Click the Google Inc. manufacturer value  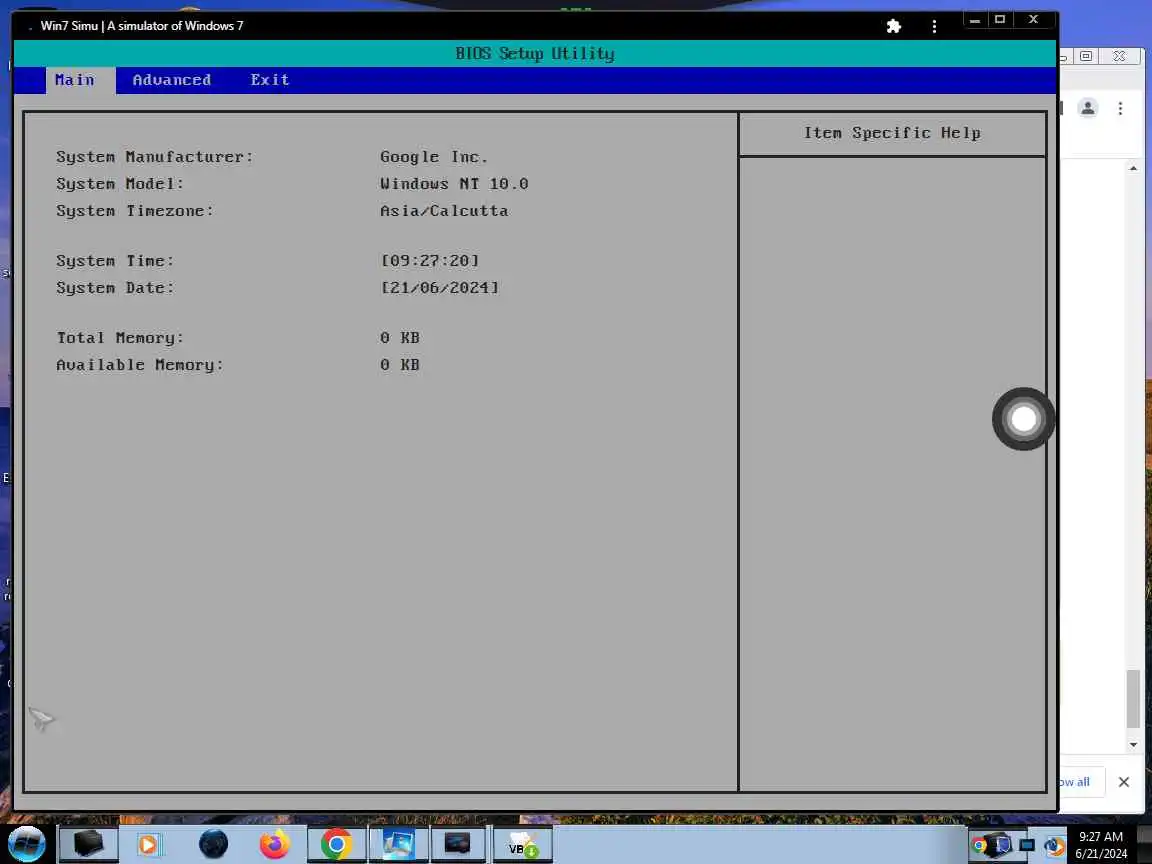pyautogui.click(x=433, y=157)
